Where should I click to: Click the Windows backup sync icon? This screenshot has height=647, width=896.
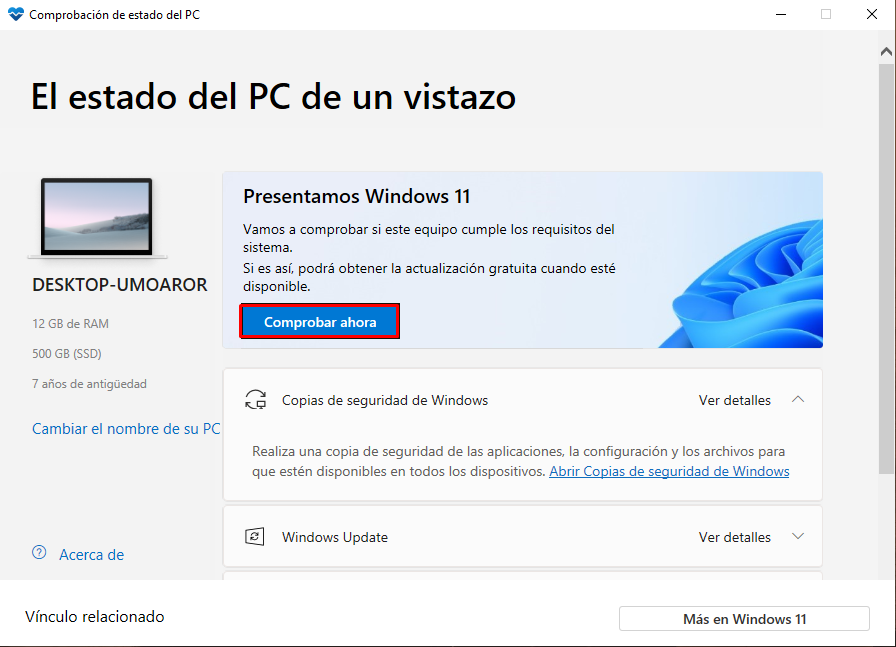click(x=255, y=400)
